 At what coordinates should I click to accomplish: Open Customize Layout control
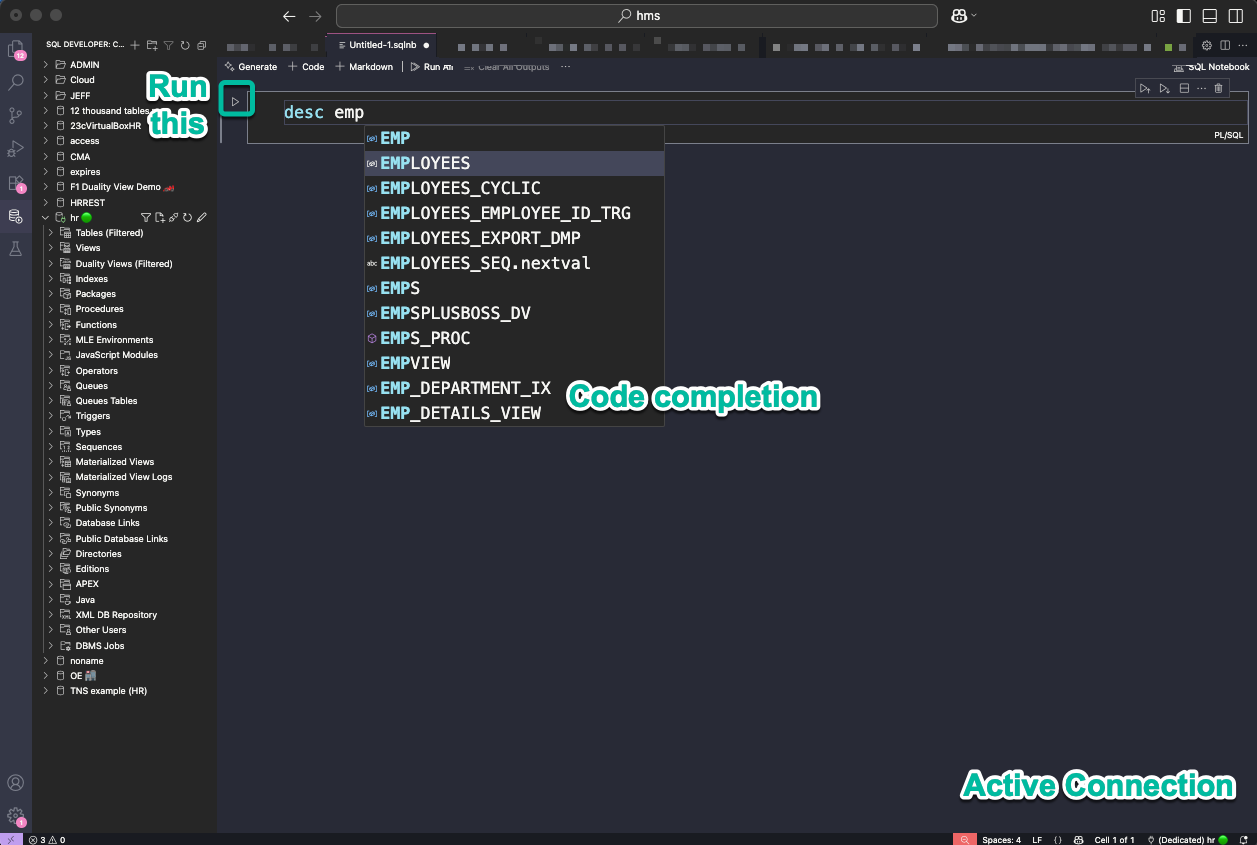1158,16
